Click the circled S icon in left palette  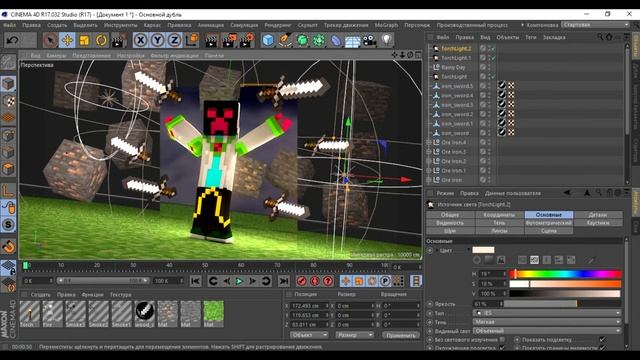[x=8, y=225]
